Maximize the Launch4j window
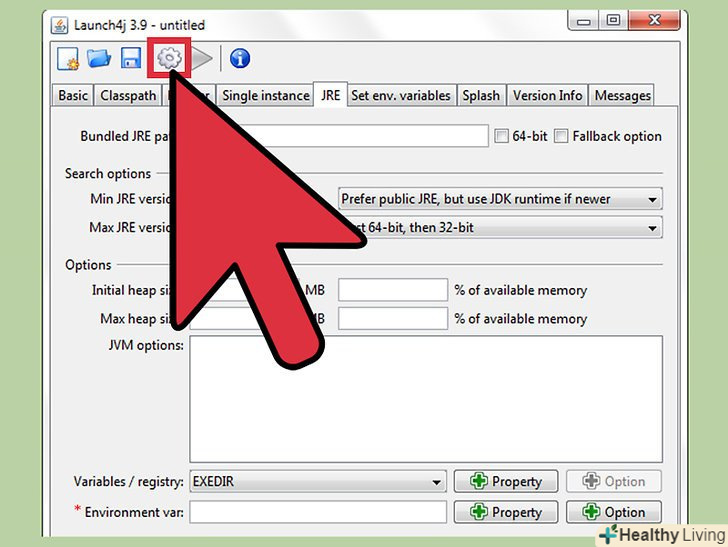 [x=613, y=20]
